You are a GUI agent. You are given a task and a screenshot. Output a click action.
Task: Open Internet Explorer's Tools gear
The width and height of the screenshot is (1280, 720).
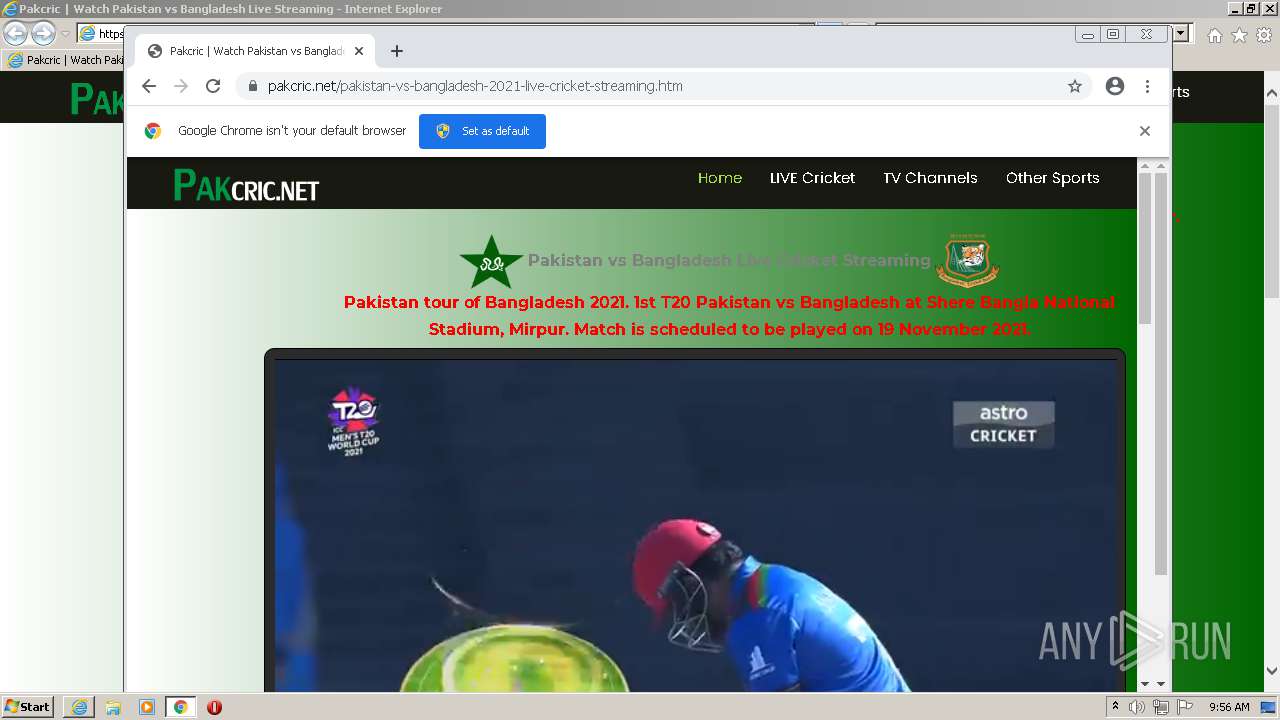pyautogui.click(x=1265, y=35)
